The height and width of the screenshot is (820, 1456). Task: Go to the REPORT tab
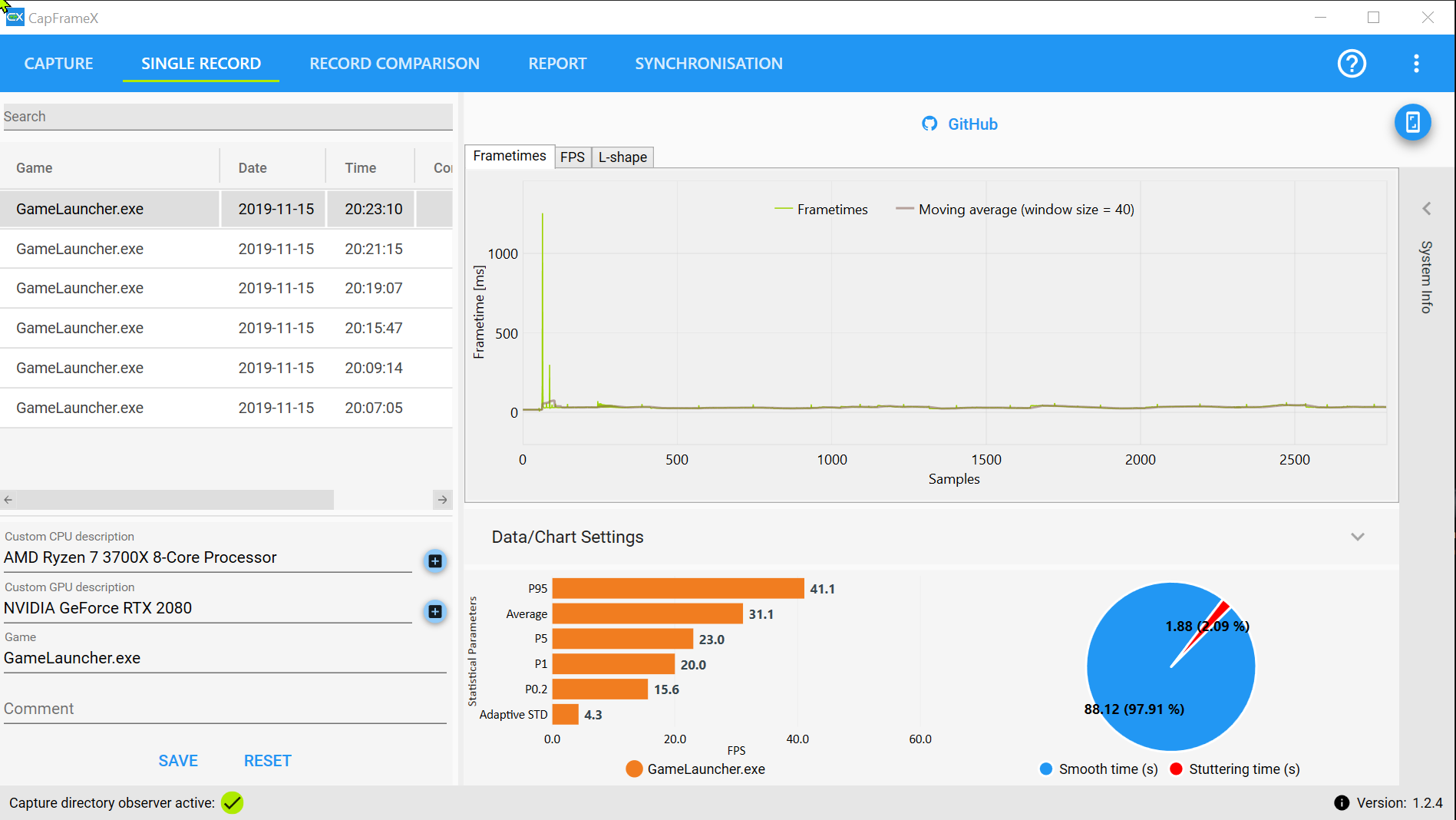pyautogui.click(x=557, y=64)
